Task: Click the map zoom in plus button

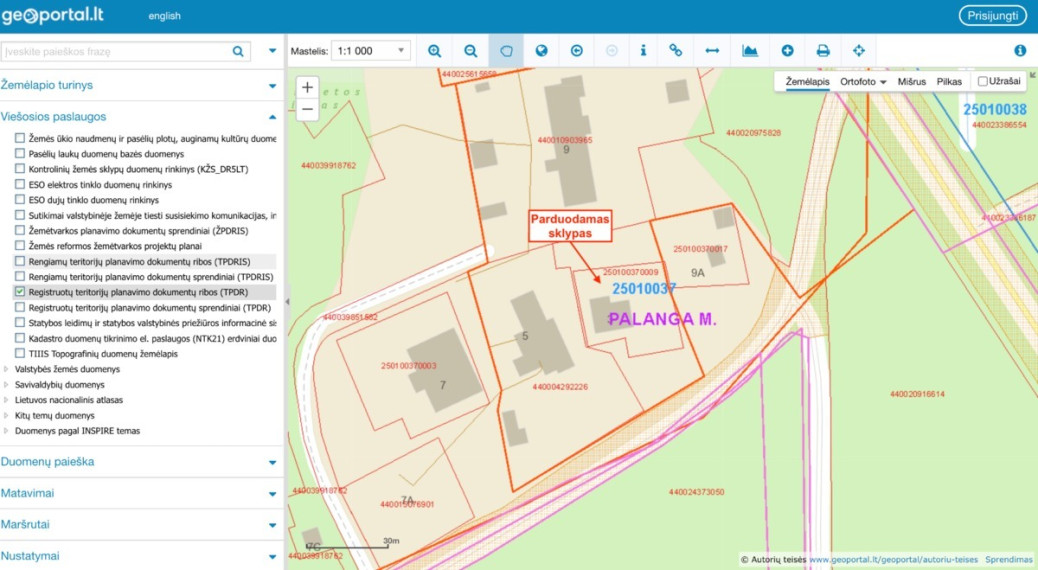Action: [307, 87]
